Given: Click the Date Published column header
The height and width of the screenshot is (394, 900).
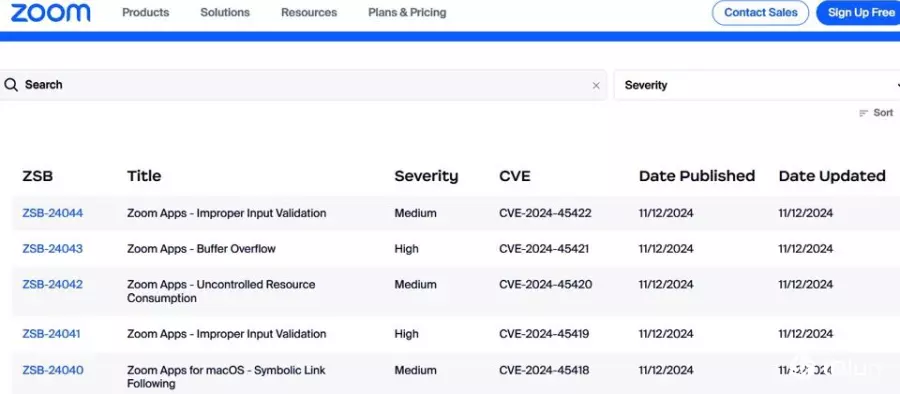Looking at the screenshot, I should pos(697,176).
